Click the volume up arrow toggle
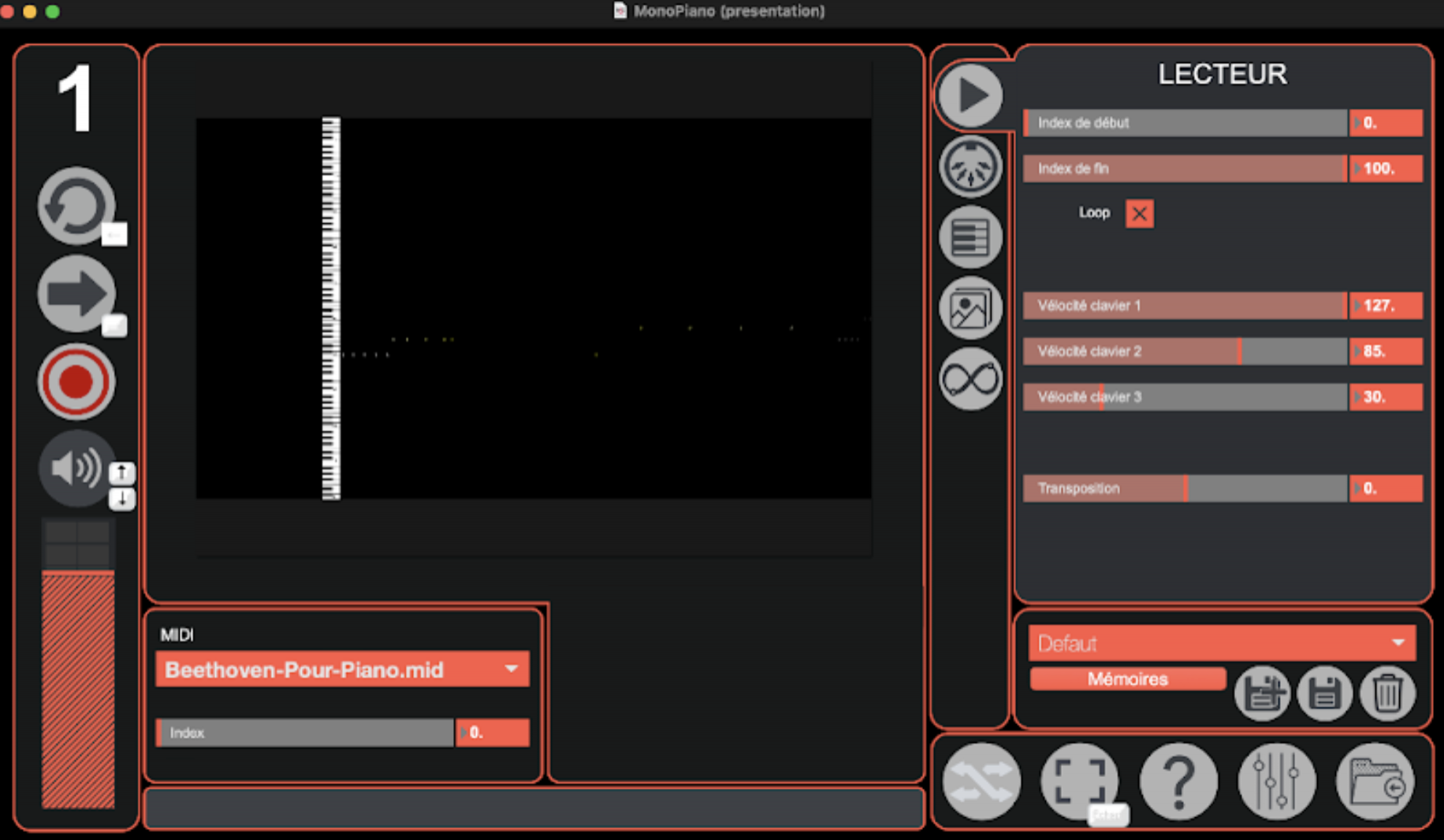Image resolution: width=1444 pixels, height=840 pixels. (121, 473)
